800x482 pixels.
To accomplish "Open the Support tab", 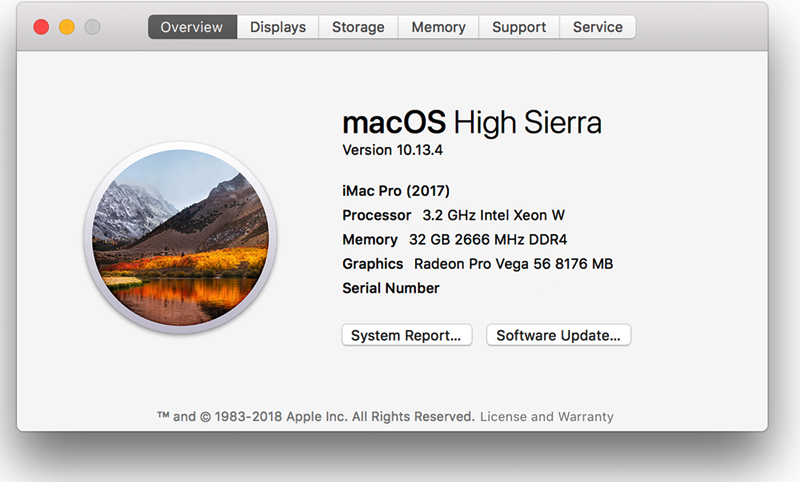I will 519,27.
